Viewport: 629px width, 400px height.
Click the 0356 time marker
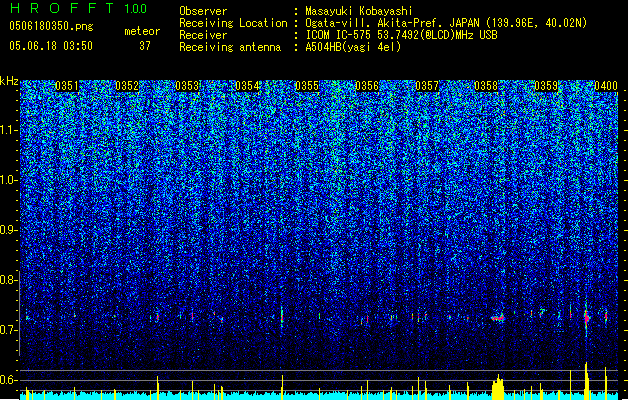(x=367, y=86)
